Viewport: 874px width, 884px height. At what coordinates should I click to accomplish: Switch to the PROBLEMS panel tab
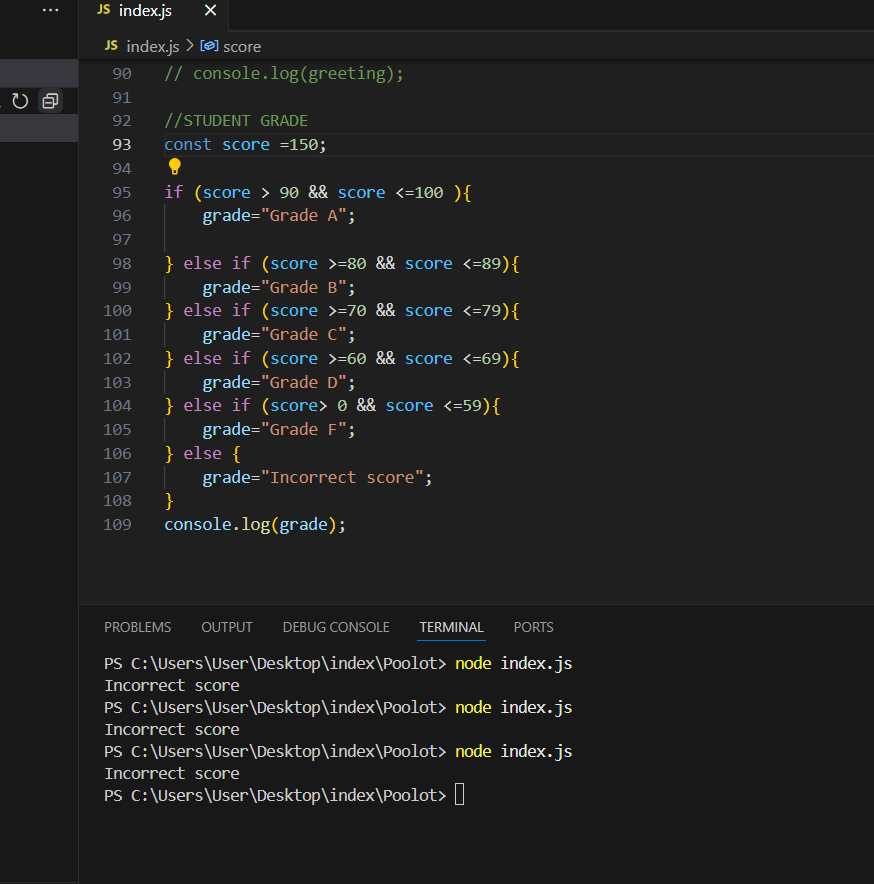tap(138, 627)
